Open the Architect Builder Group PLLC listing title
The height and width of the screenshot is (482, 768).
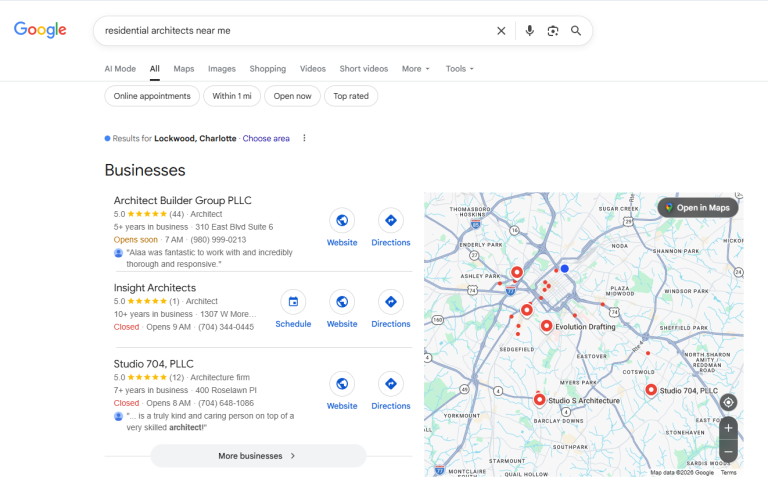[182, 200]
